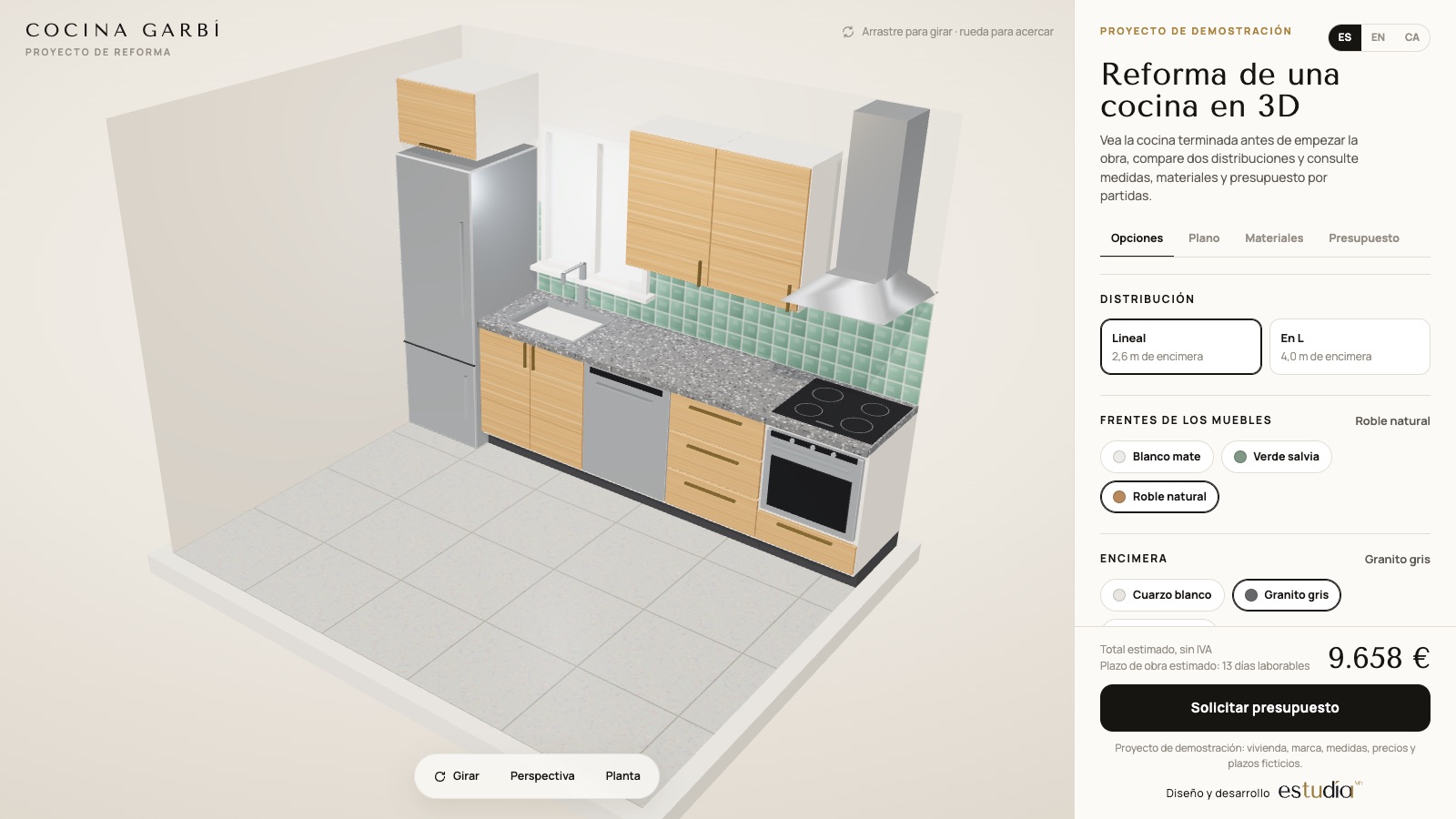Switch to Planta view
Viewport: 1456px width, 819px height.
(622, 776)
